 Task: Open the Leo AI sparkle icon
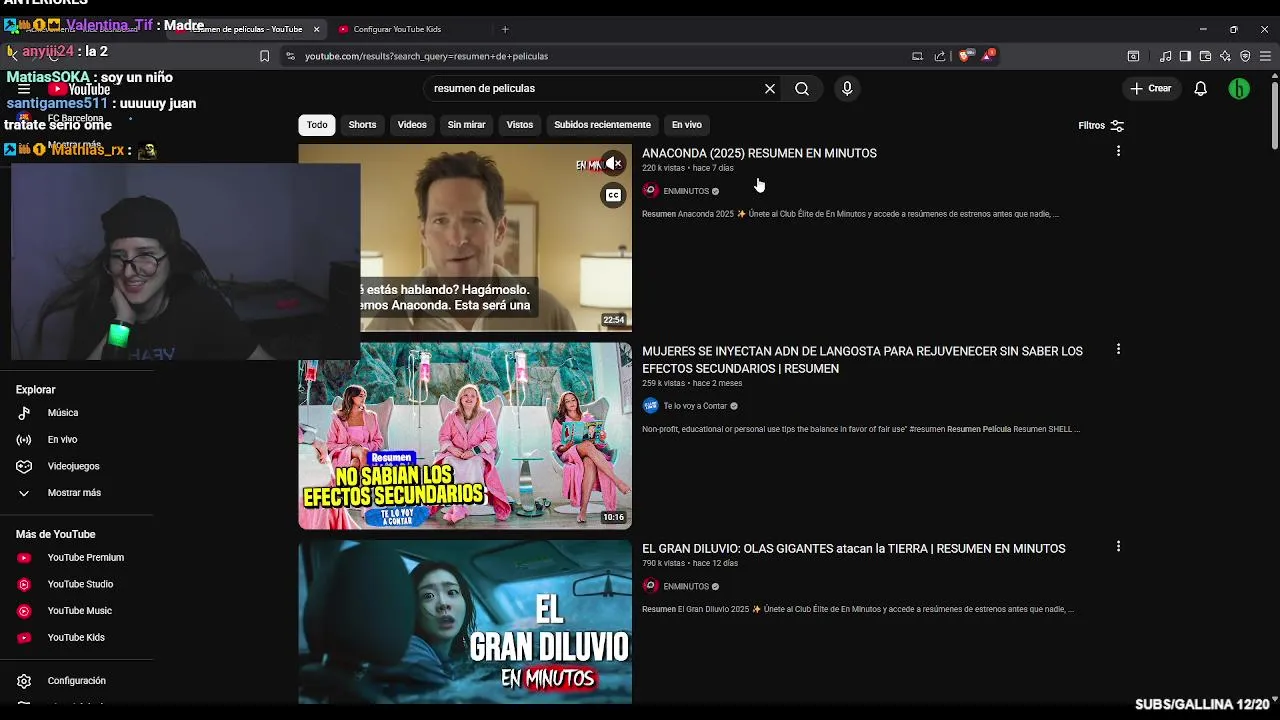(1225, 56)
